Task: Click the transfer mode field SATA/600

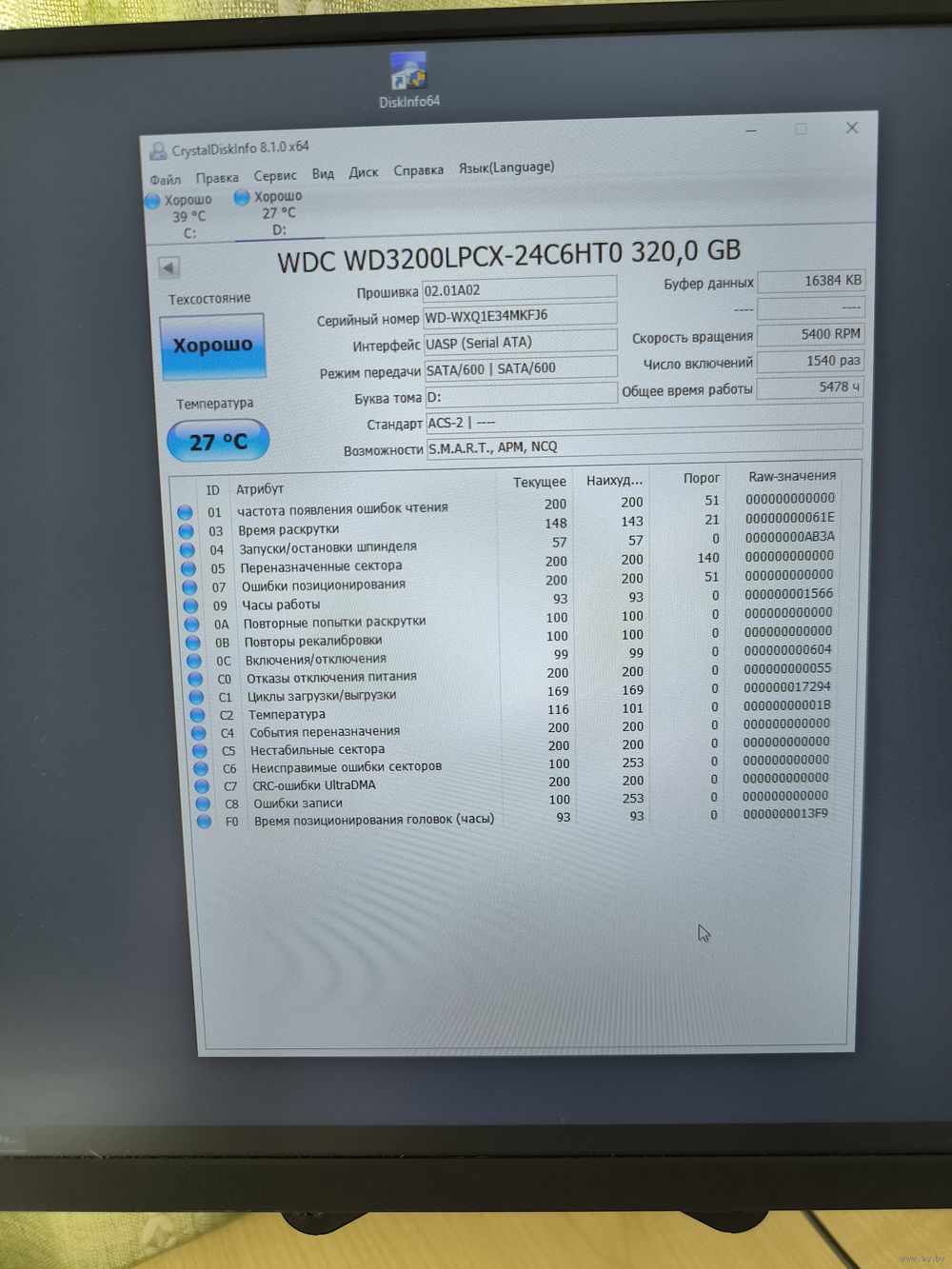Action: point(521,367)
